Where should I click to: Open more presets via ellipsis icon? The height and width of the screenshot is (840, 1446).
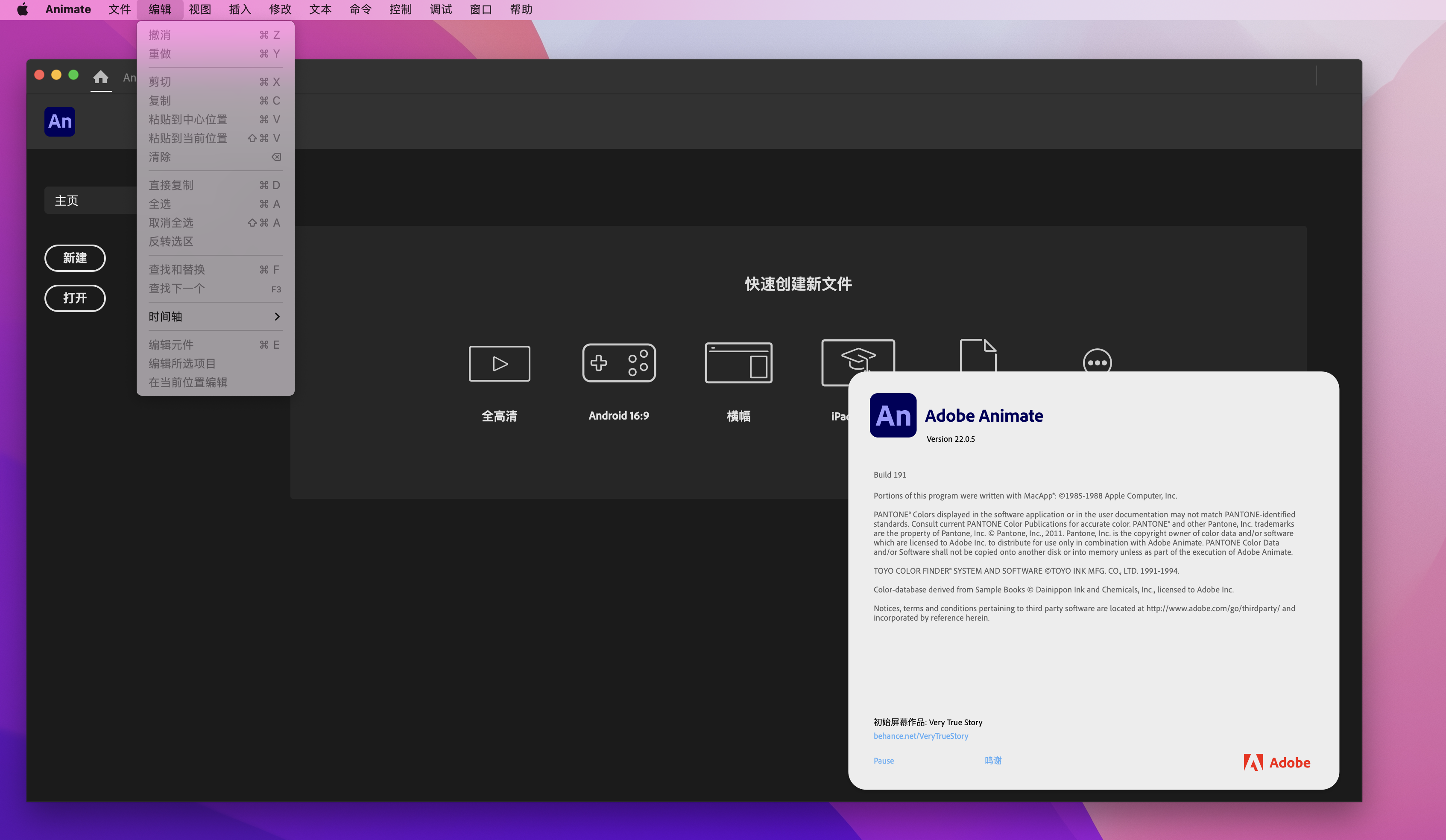click(x=1097, y=361)
